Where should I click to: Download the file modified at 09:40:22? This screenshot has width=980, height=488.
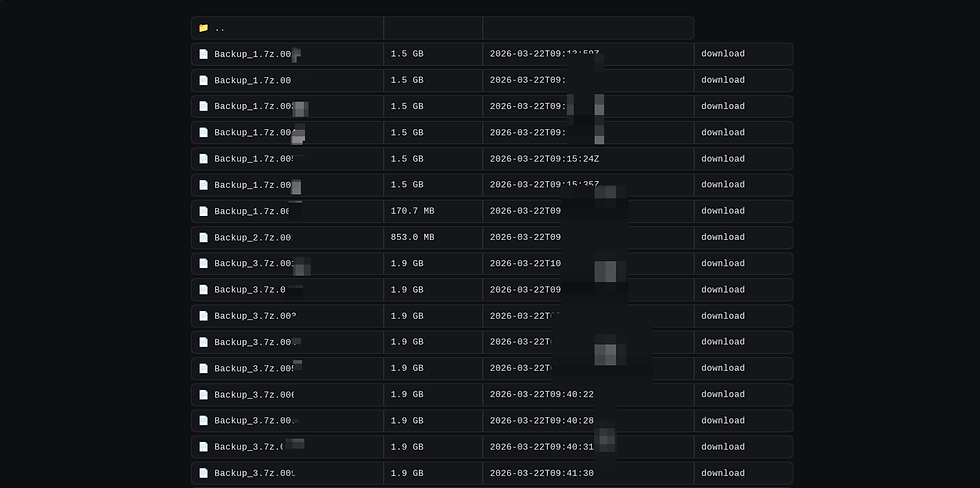[x=722, y=394]
